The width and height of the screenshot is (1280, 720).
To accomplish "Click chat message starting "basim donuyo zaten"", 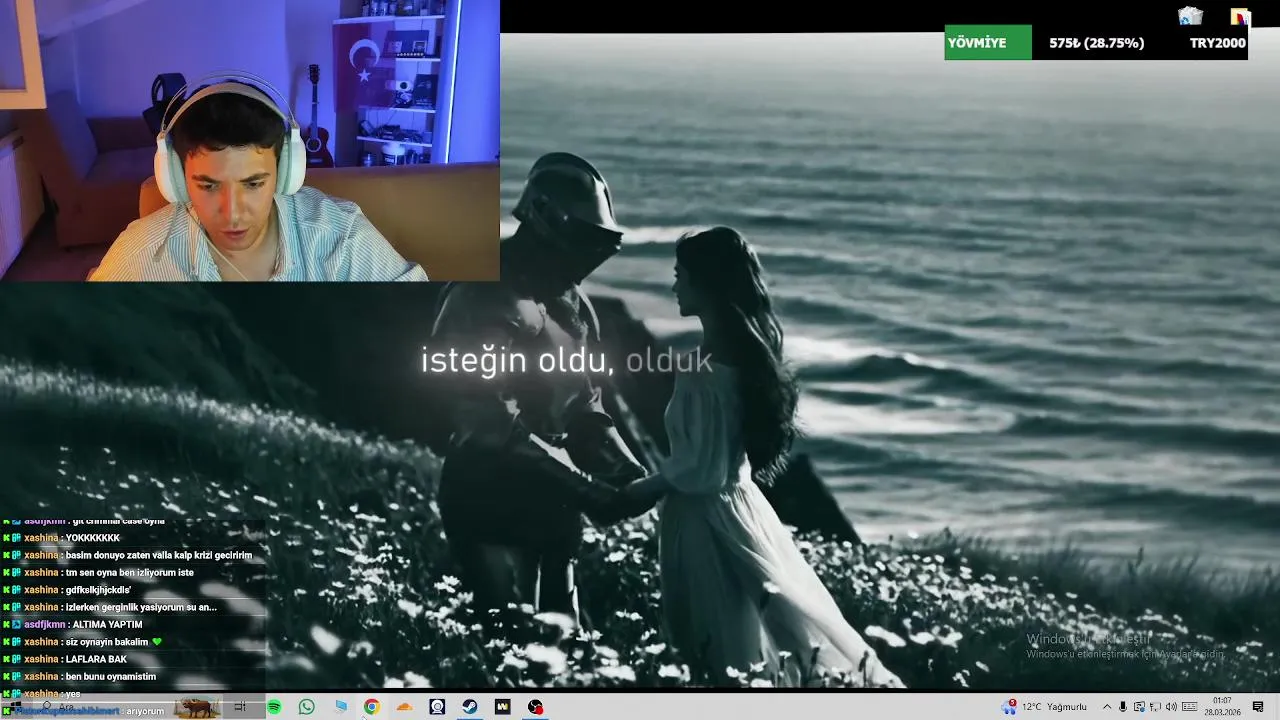I will point(159,555).
